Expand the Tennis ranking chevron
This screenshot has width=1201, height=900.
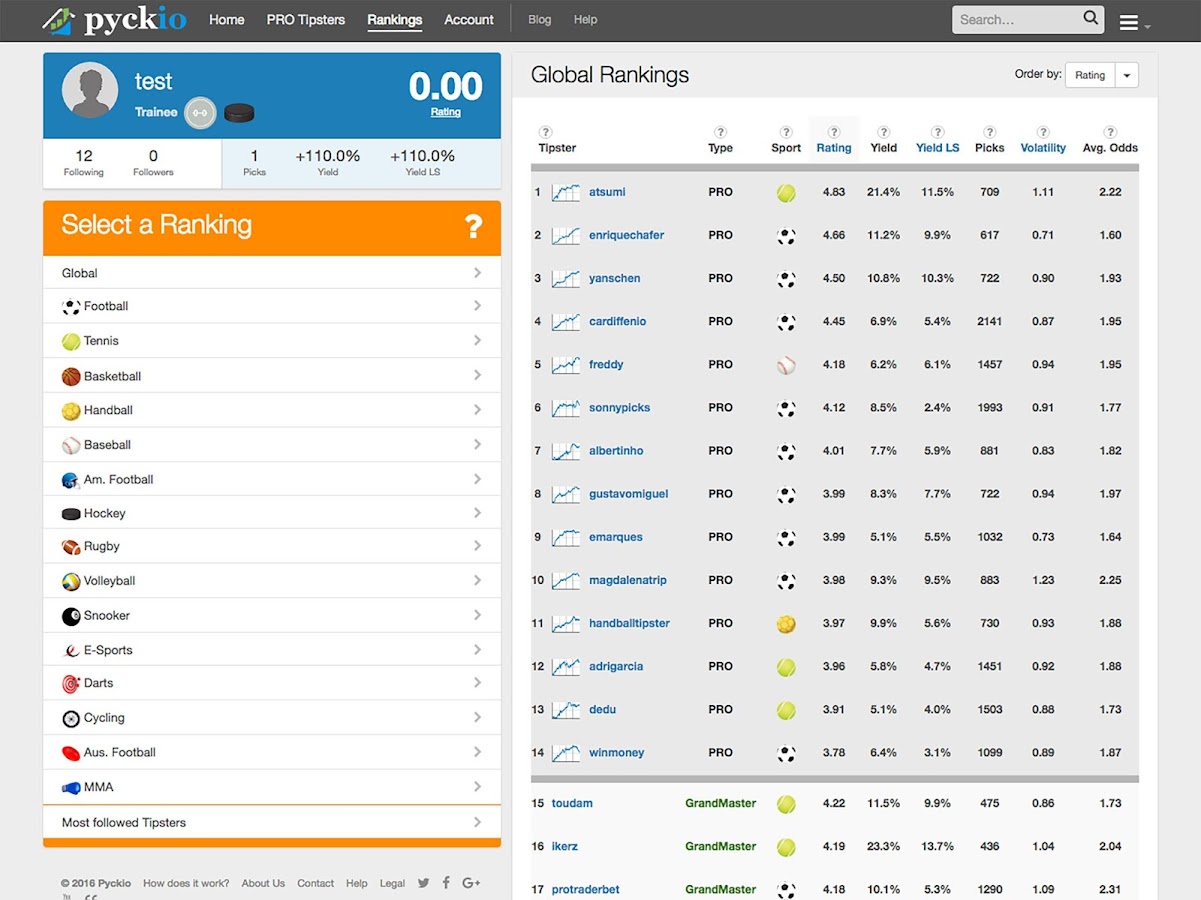(x=477, y=341)
